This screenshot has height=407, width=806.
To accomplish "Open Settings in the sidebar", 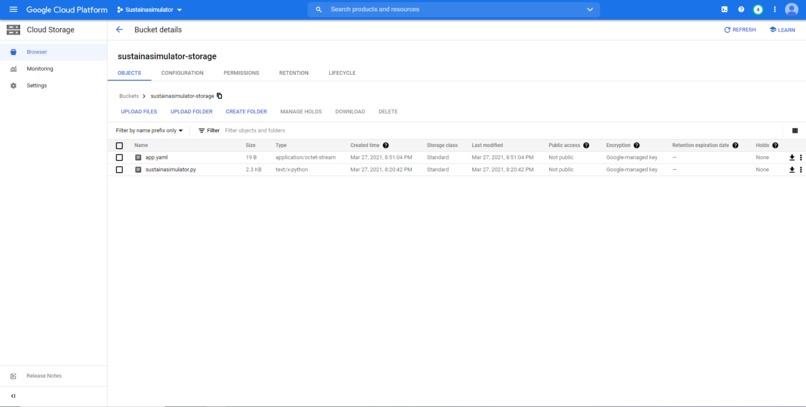I will 53,86.
